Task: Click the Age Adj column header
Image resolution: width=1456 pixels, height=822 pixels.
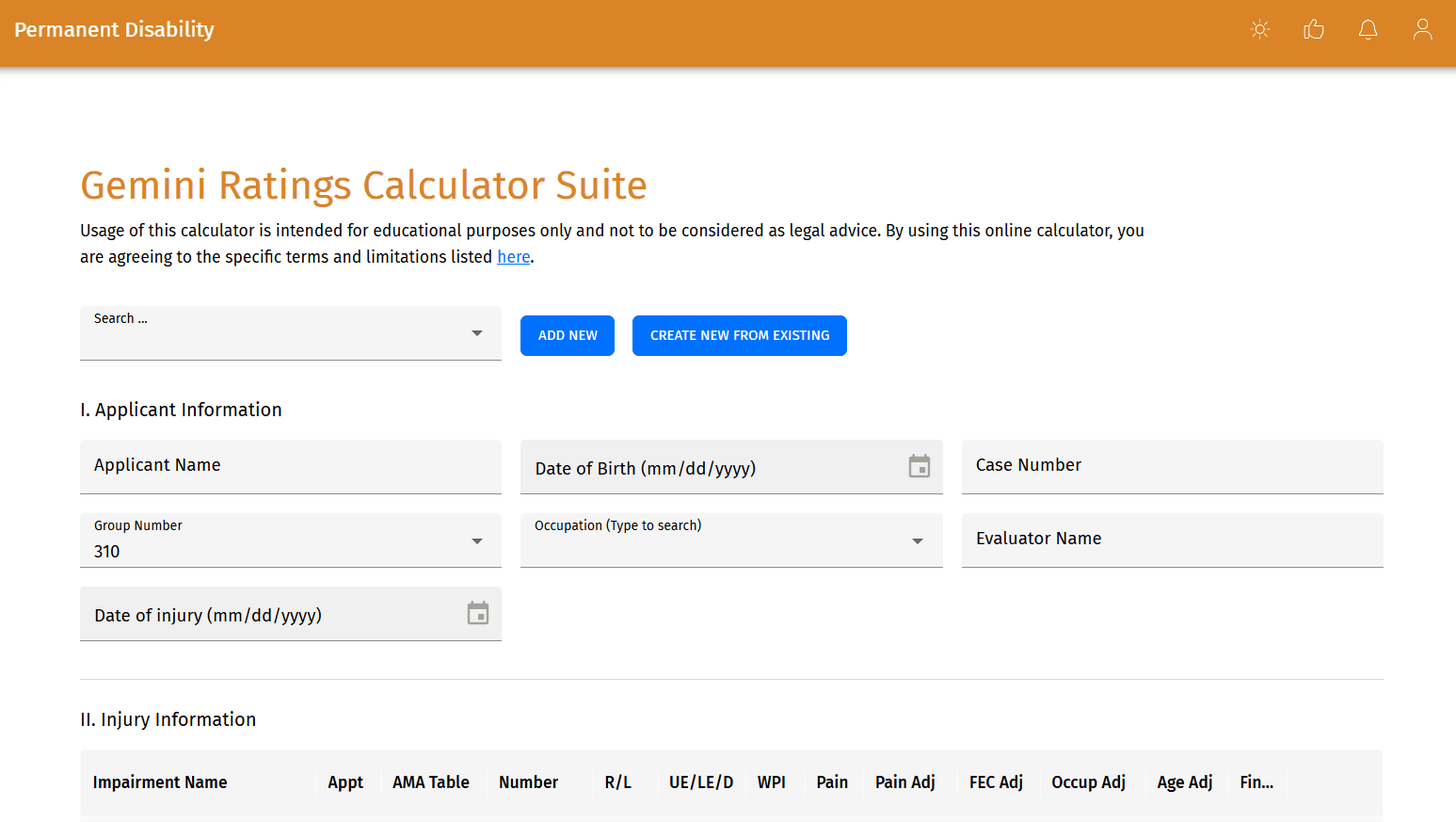Action: [1185, 782]
